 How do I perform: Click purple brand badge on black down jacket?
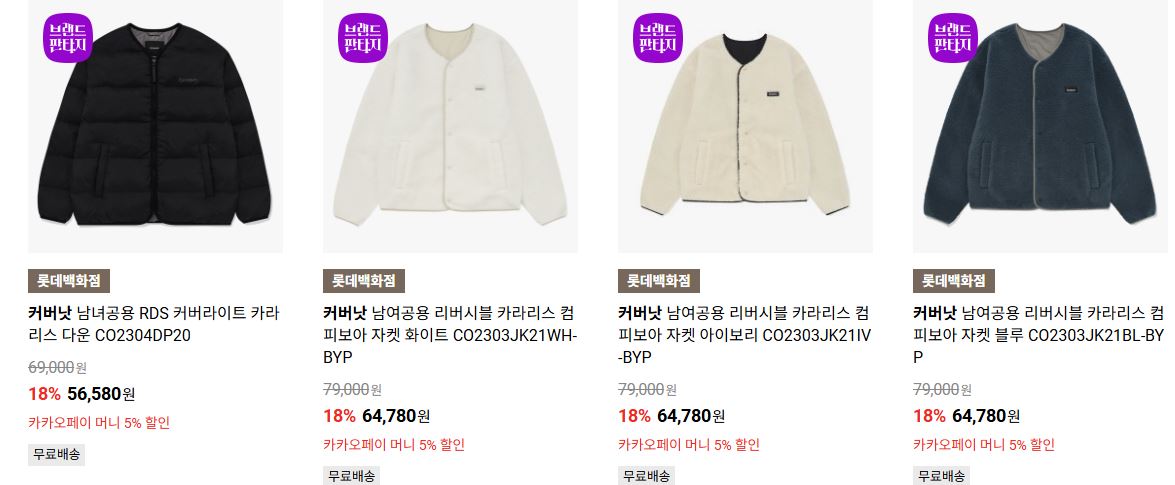pos(67,38)
